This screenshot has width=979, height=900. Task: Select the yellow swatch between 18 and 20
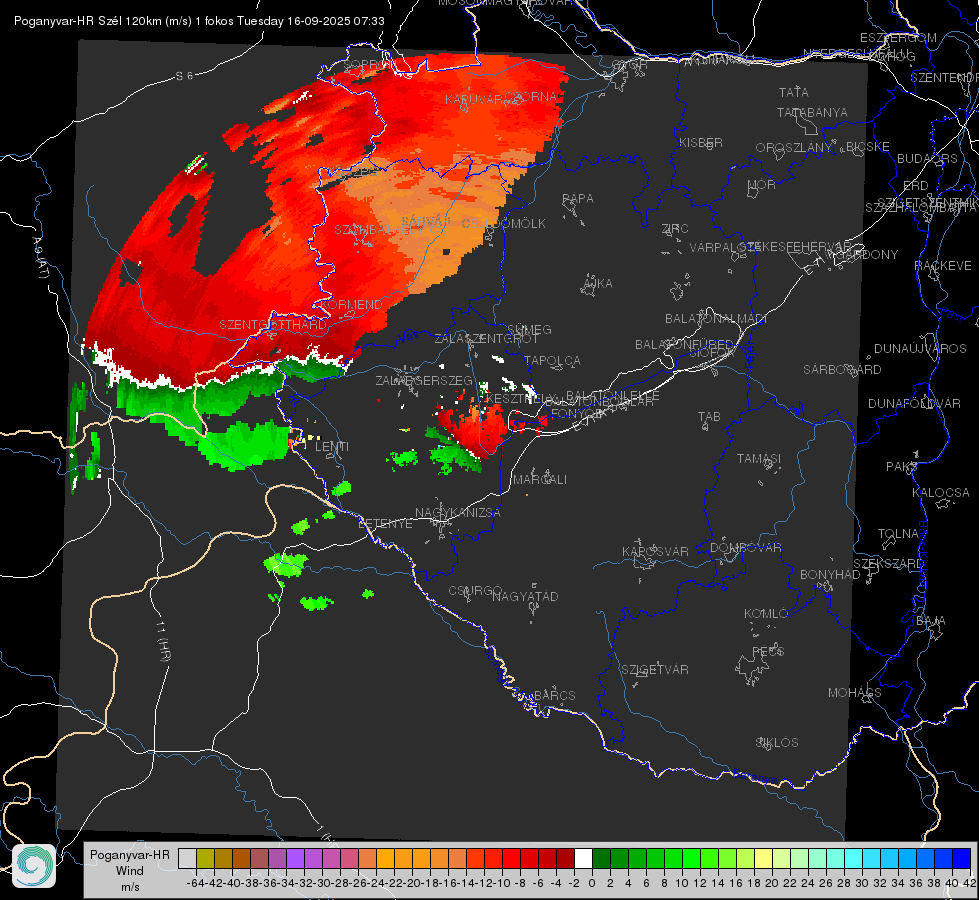coord(763,858)
